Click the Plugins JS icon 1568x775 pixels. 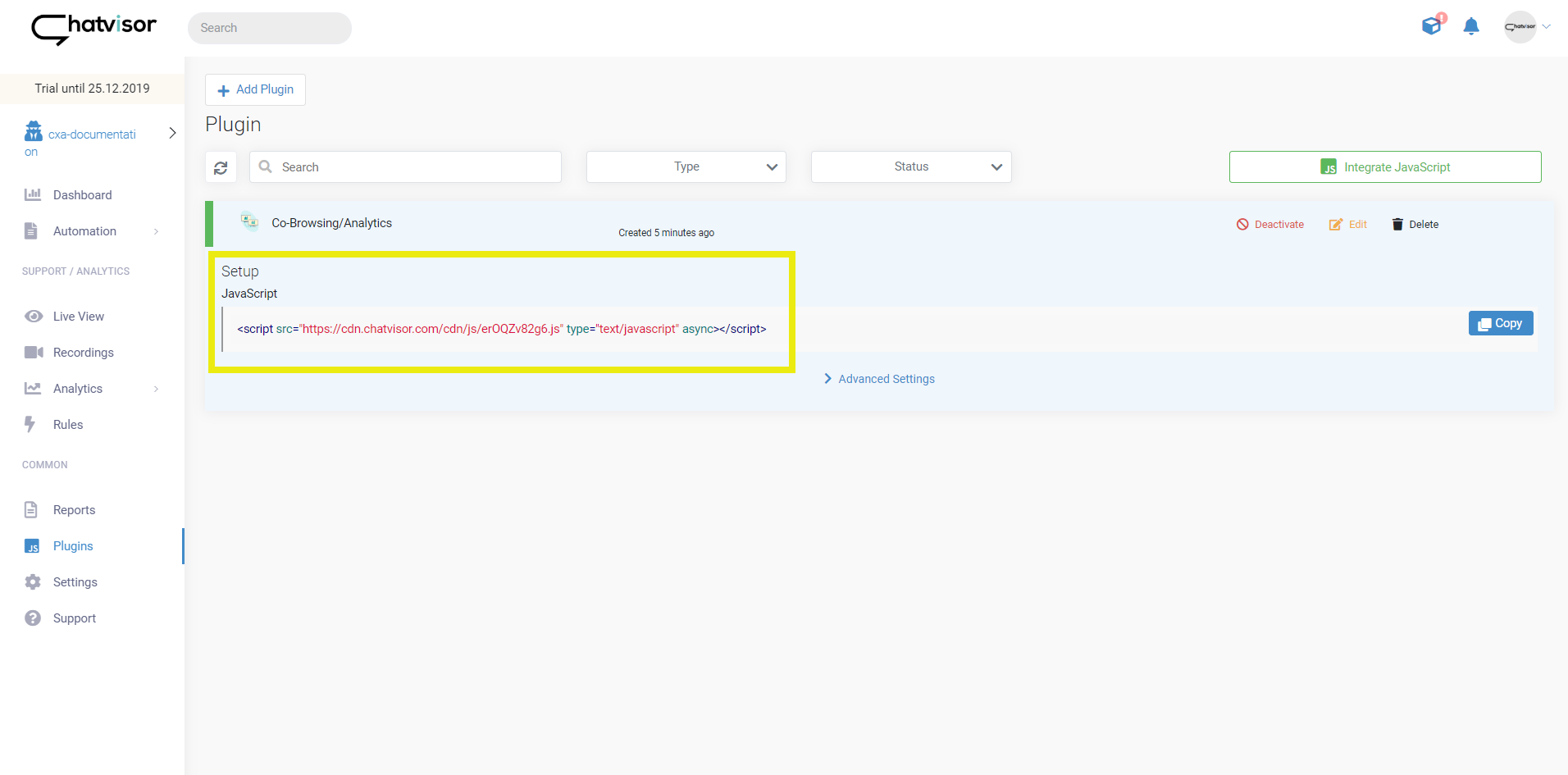click(32, 546)
